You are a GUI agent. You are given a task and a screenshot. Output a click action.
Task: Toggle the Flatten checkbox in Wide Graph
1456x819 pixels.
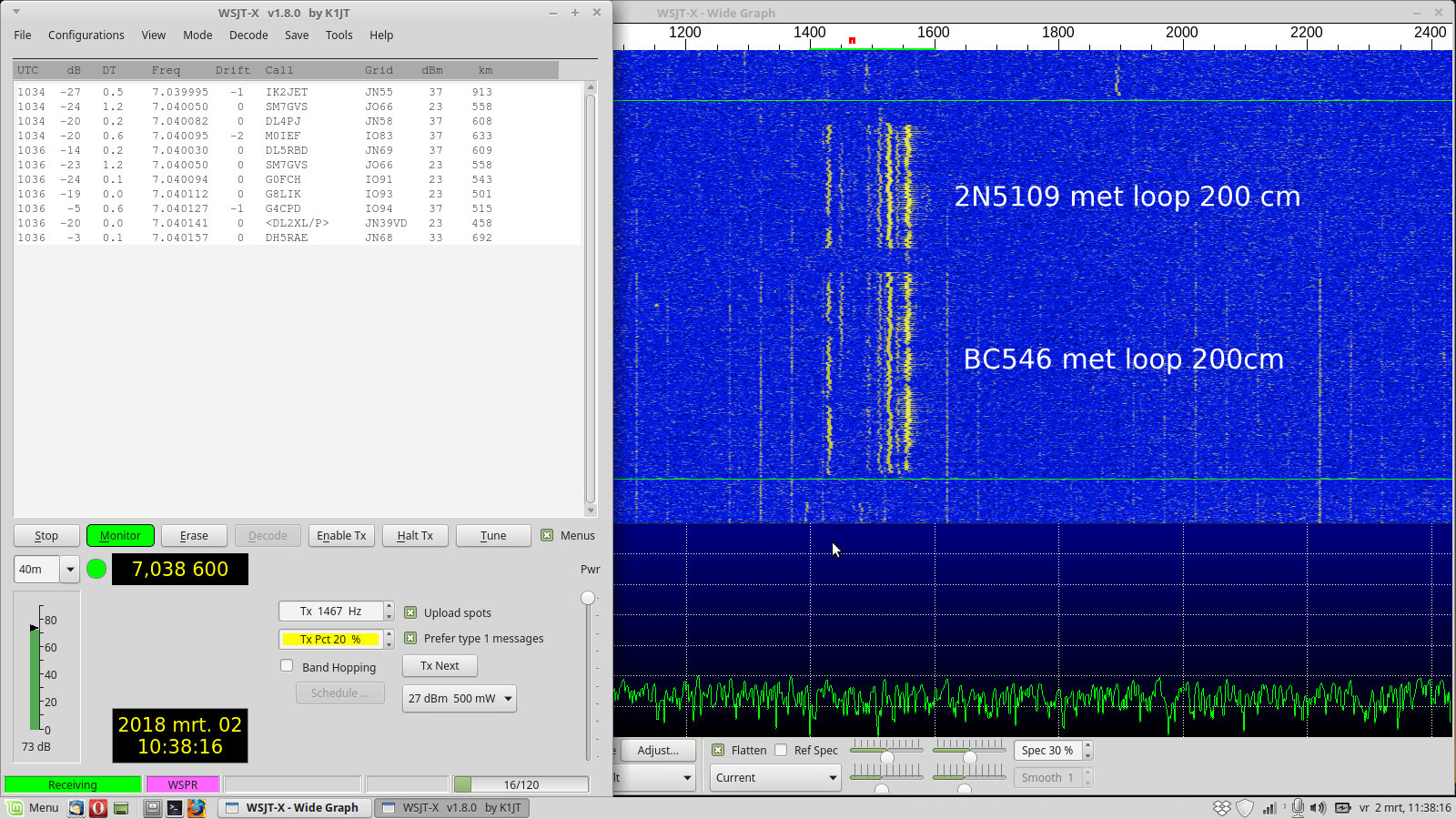[x=718, y=750]
